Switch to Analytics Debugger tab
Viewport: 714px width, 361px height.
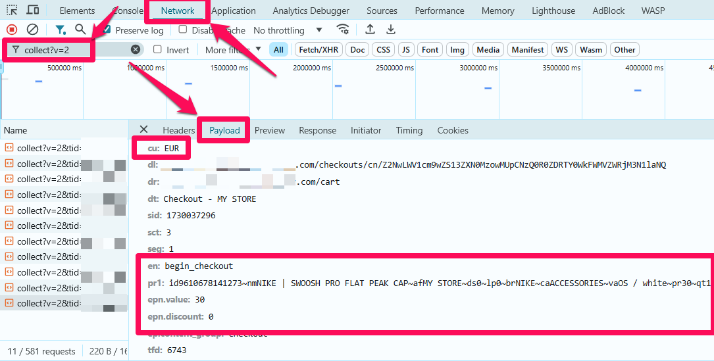(311, 10)
